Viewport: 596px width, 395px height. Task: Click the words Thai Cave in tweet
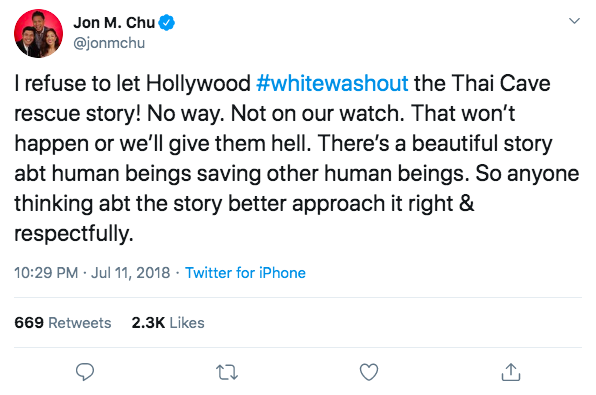click(501, 83)
